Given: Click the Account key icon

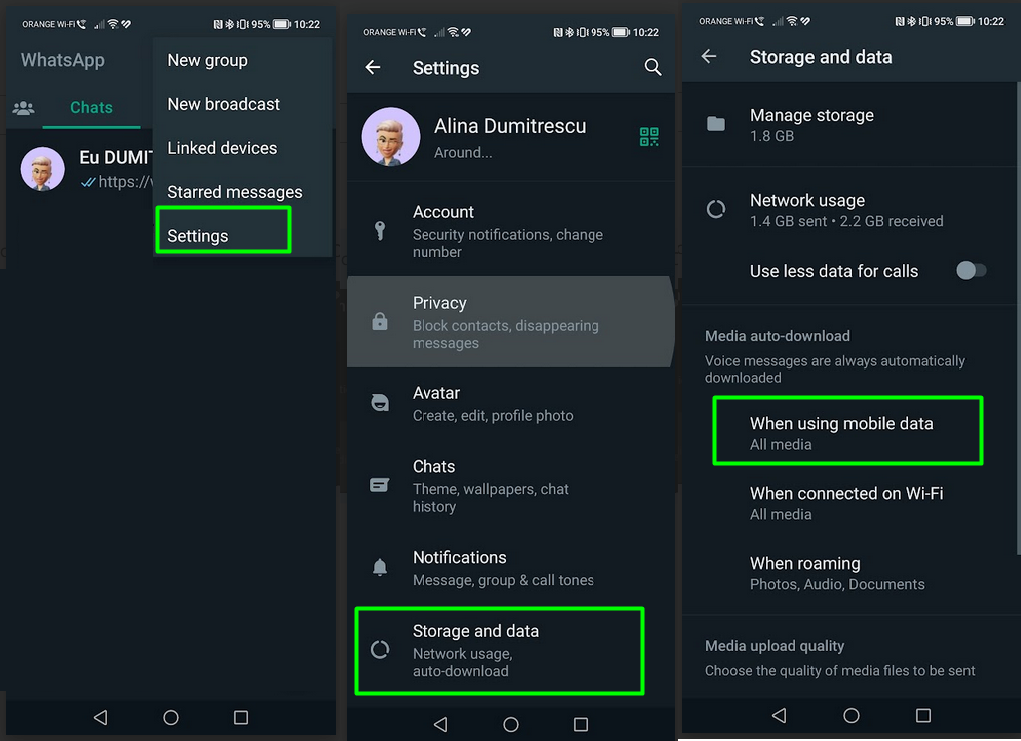Looking at the screenshot, I should click(380, 231).
